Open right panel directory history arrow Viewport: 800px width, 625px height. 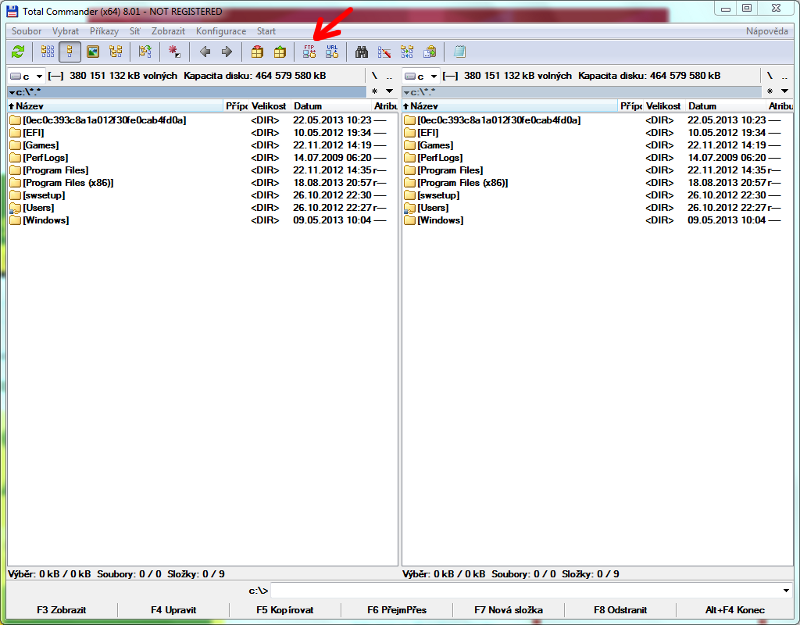(x=785, y=91)
